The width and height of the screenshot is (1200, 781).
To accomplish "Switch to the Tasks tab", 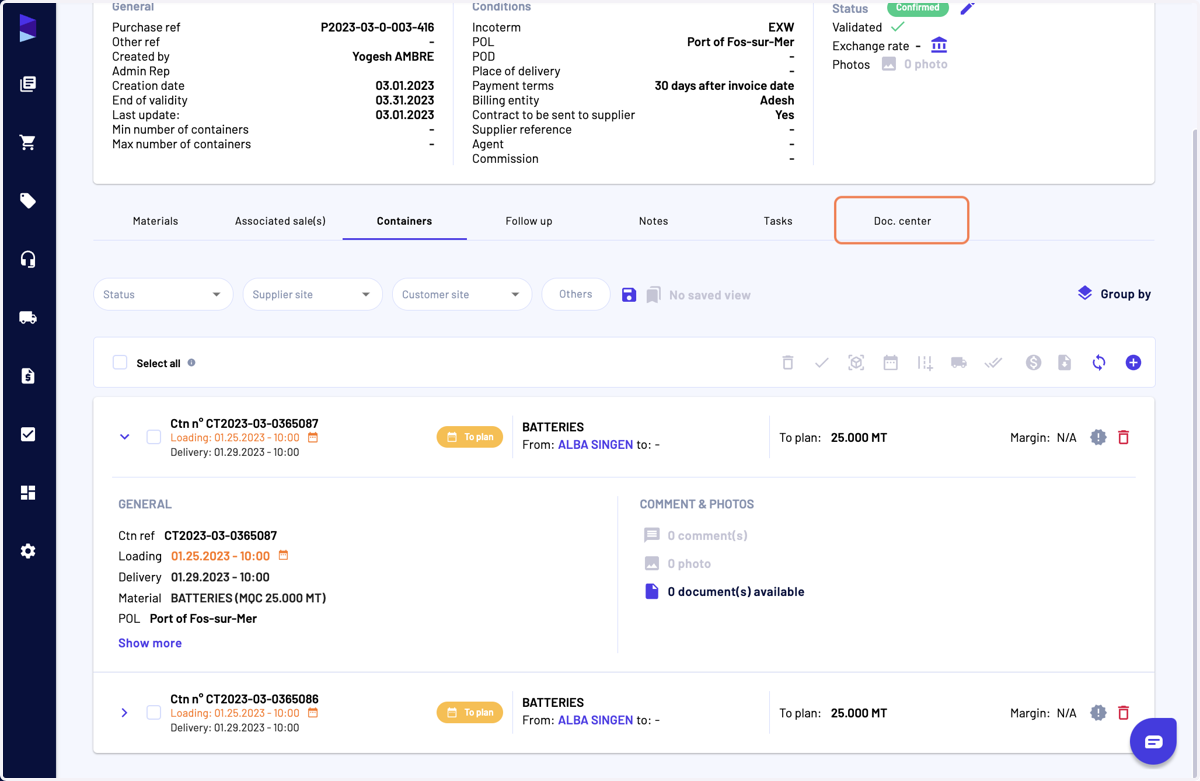I will click(x=778, y=221).
